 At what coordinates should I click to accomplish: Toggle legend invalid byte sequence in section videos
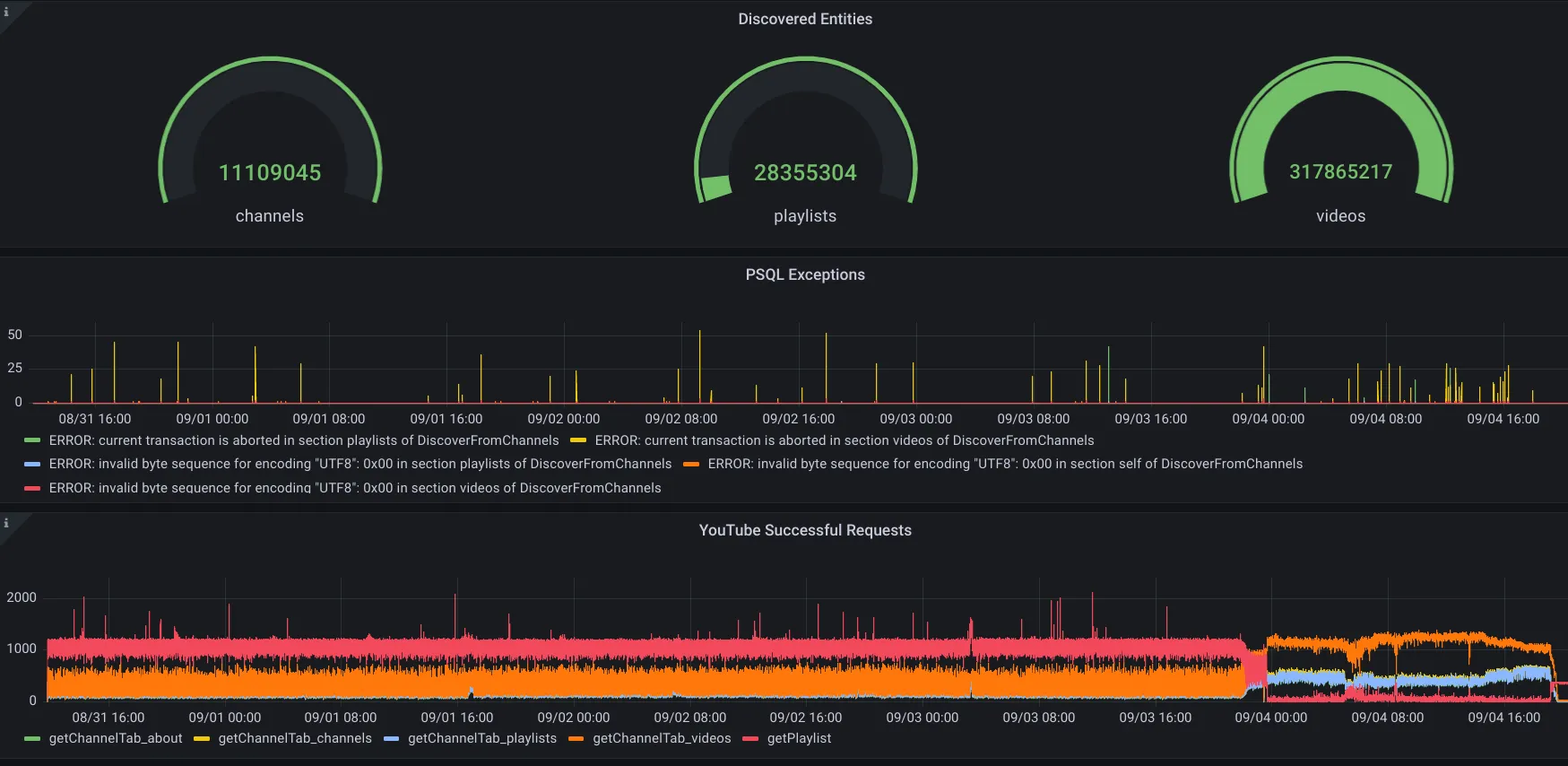pos(355,488)
